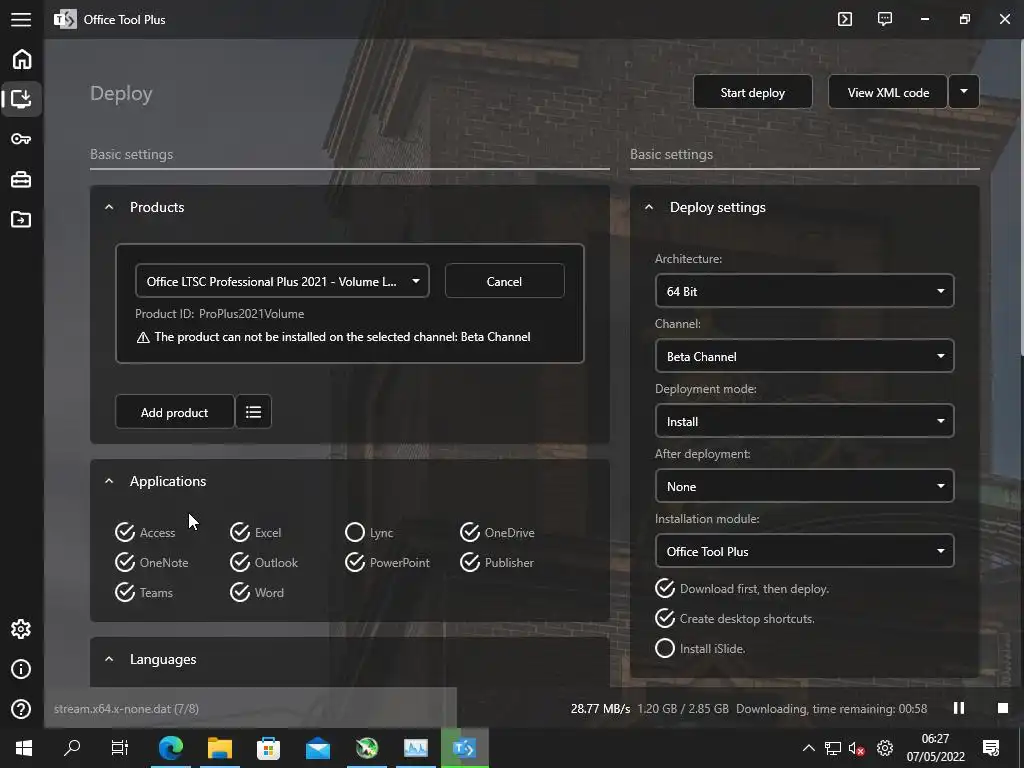The width and height of the screenshot is (1024, 768).
Task: Open Microsoft Store from taskbar
Action: tap(268, 748)
